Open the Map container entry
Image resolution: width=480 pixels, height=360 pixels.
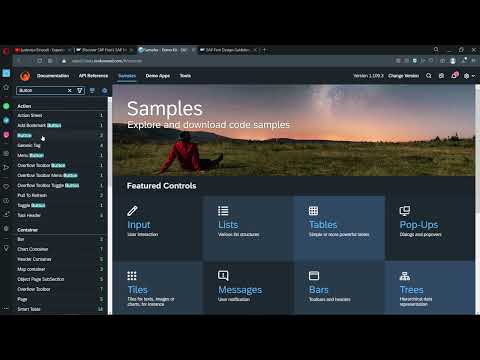pyautogui.click(x=60, y=269)
